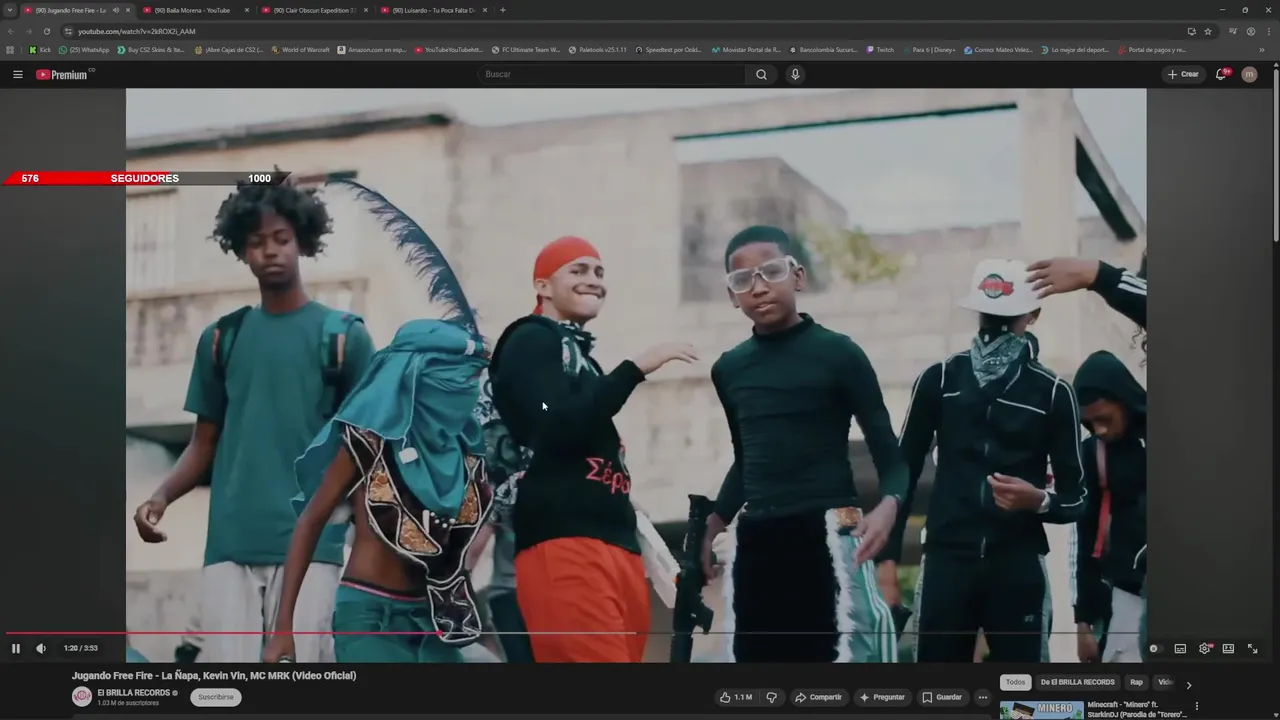1280x720 pixels.
Task: Open the WhatsApp bookmark
Action: (84, 49)
